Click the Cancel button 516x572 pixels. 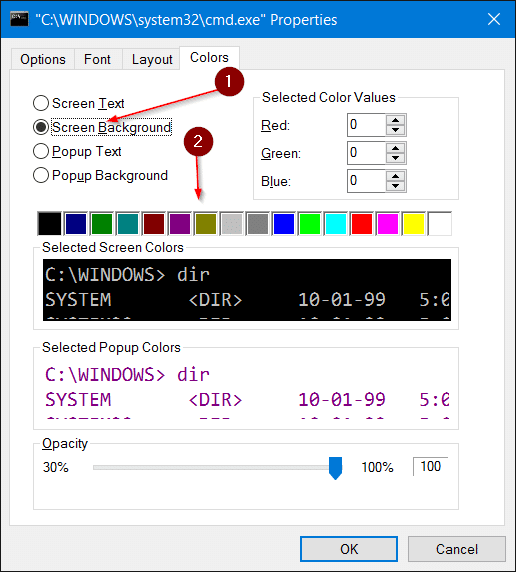pos(457,549)
